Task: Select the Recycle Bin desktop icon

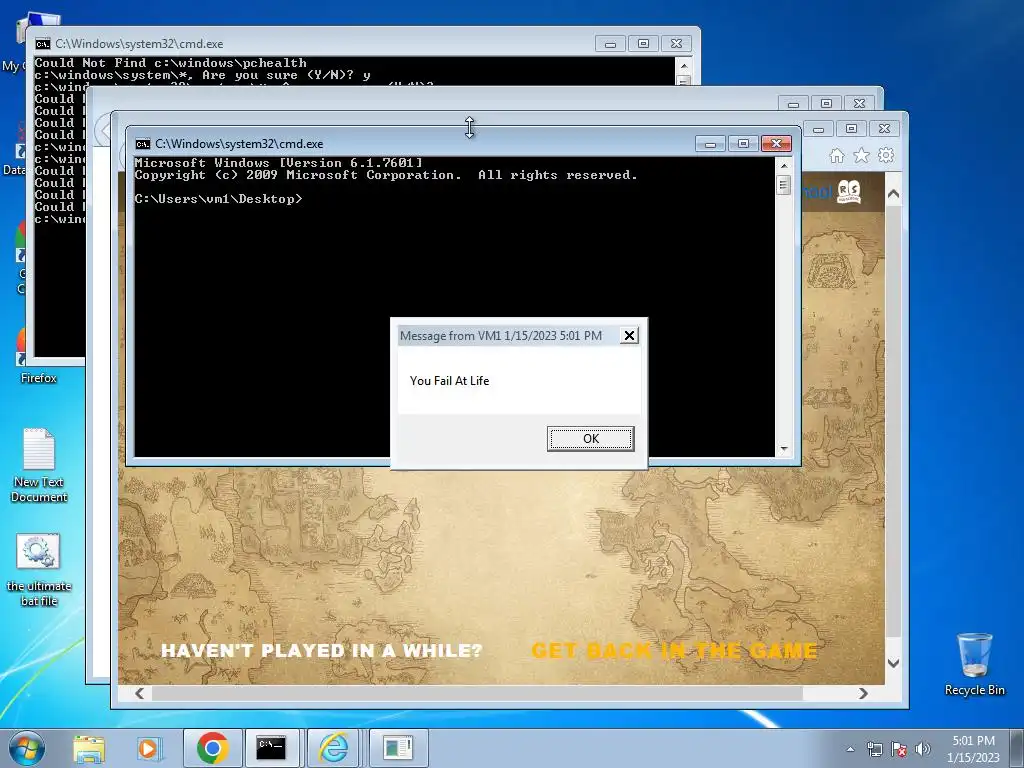Action: pyautogui.click(x=974, y=663)
